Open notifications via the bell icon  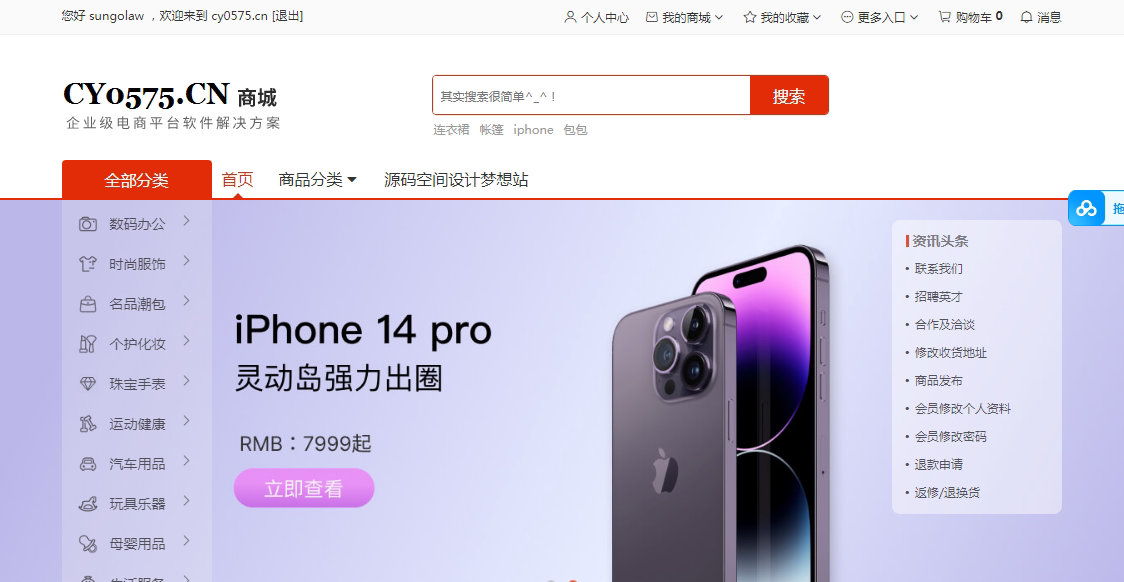pos(1027,16)
